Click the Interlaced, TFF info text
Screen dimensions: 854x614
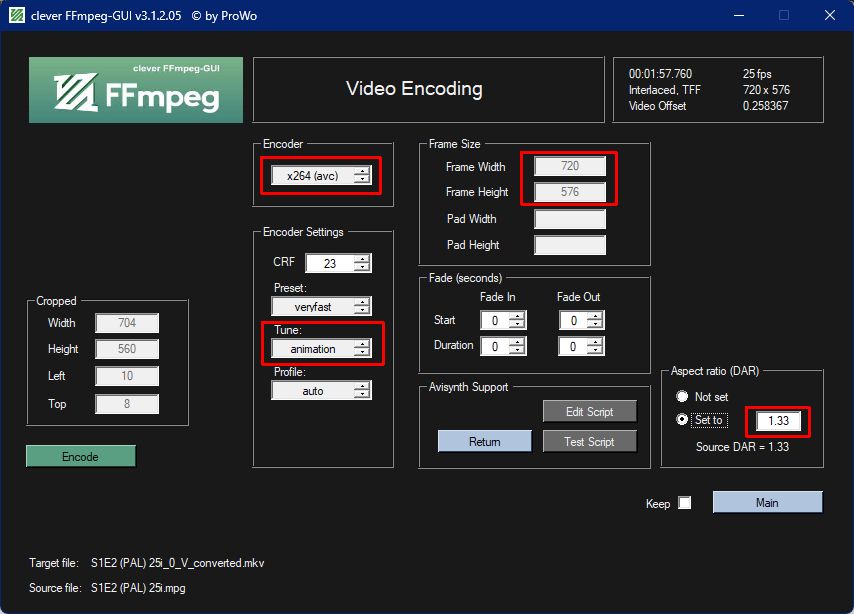pyautogui.click(x=664, y=90)
